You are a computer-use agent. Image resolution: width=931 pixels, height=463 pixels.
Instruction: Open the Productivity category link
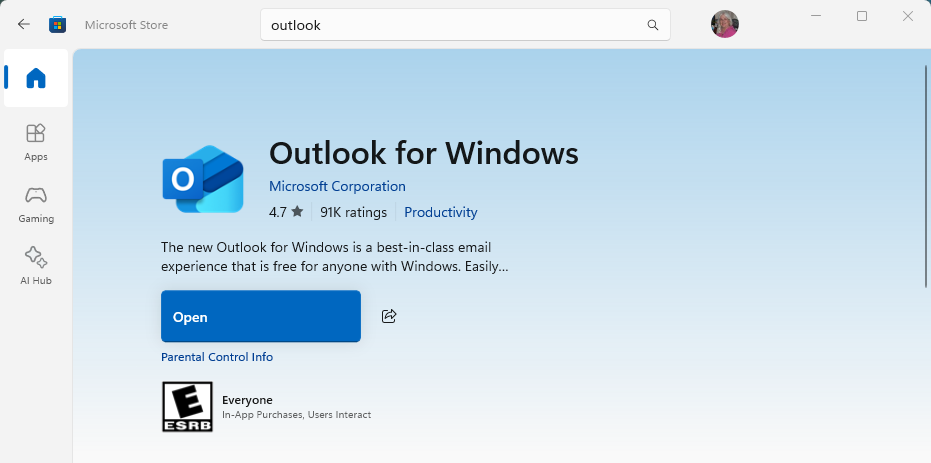pyautogui.click(x=441, y=213)
